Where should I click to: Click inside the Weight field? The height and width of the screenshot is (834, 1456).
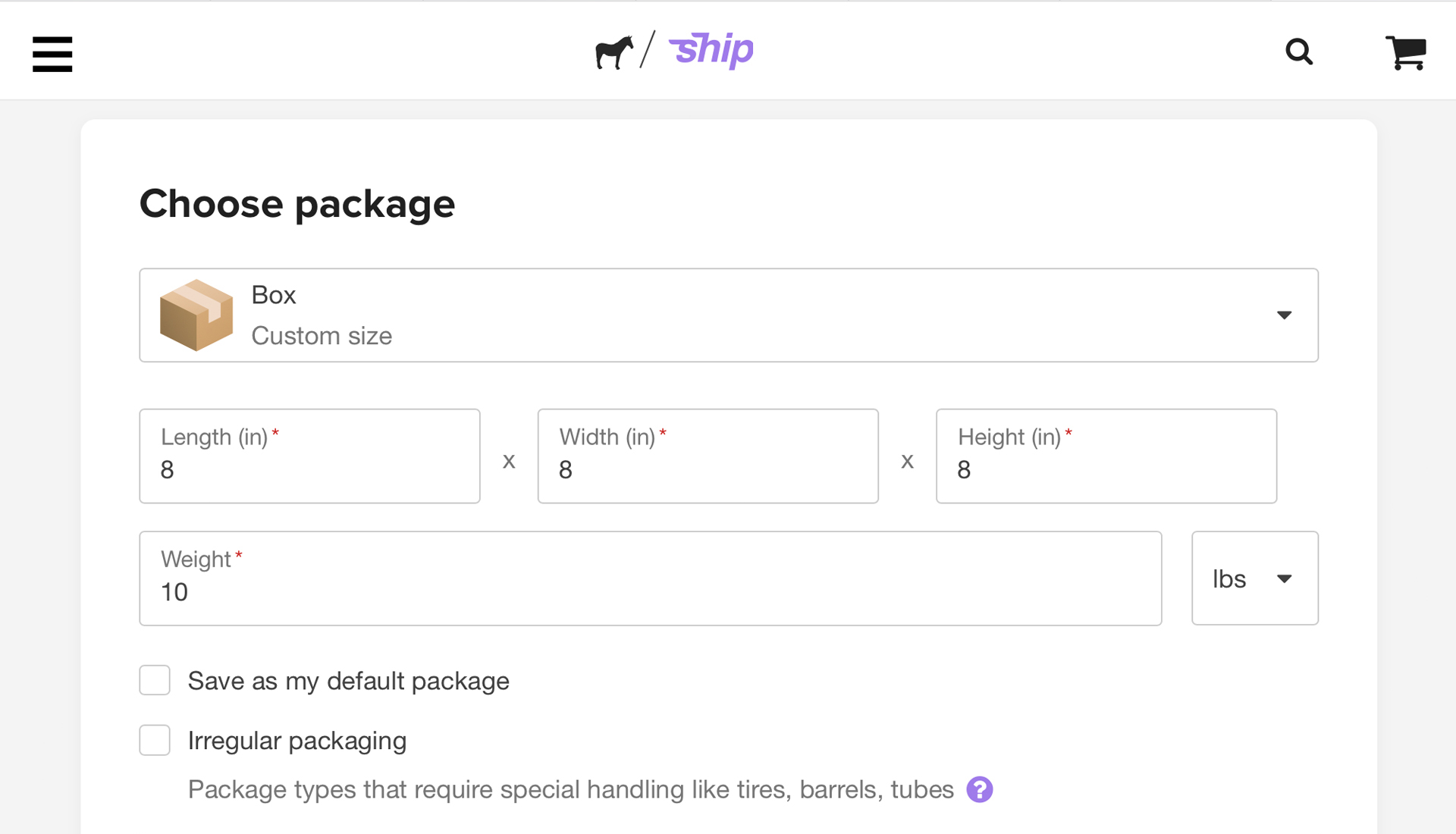point(649,591)
